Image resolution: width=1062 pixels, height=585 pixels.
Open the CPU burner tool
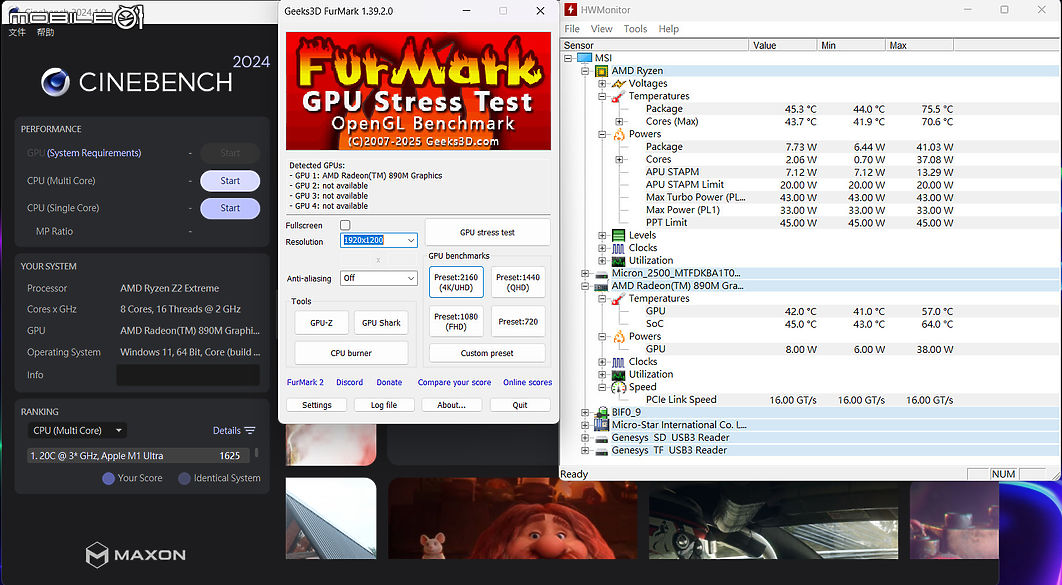352,353
